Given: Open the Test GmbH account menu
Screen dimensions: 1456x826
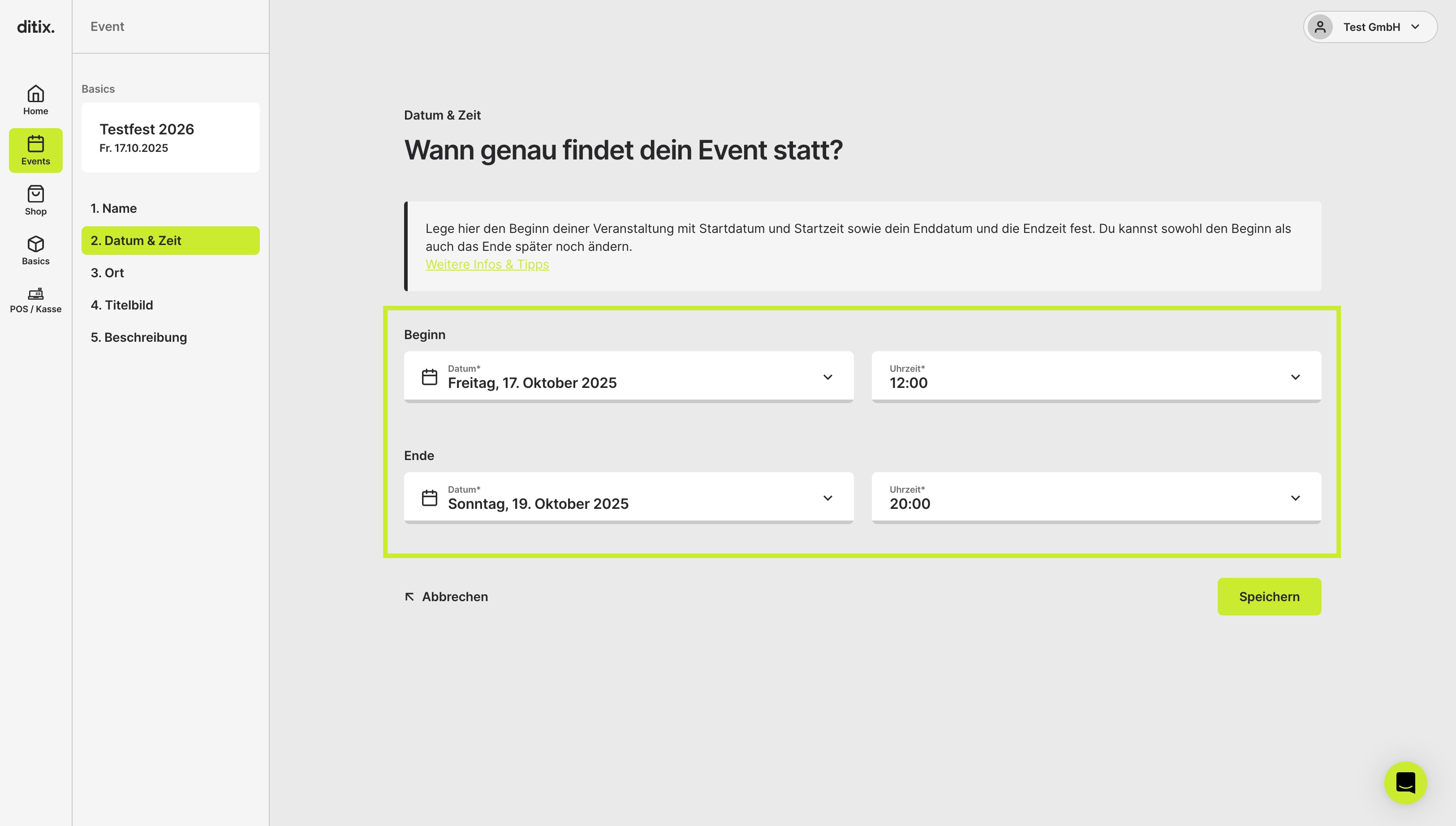Looking at the screenshot, I should (1370, 27).
